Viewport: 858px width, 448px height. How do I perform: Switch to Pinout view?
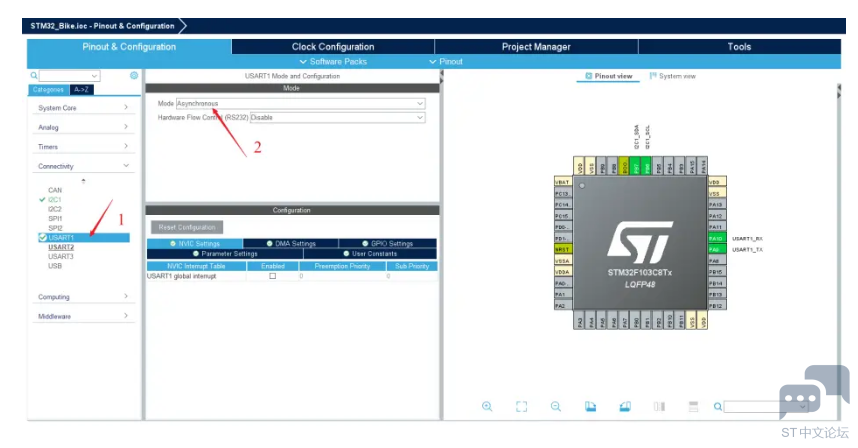[x=608, y=76]
